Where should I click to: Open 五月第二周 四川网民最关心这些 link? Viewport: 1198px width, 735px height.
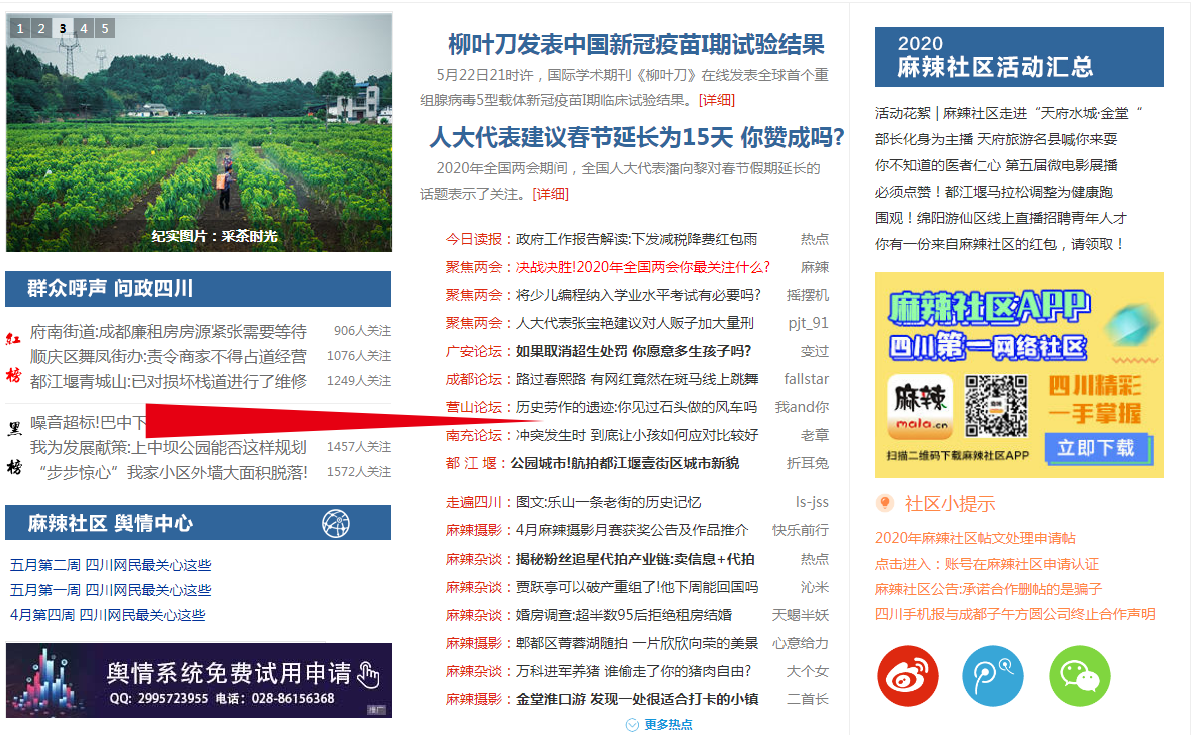point(111,565)
